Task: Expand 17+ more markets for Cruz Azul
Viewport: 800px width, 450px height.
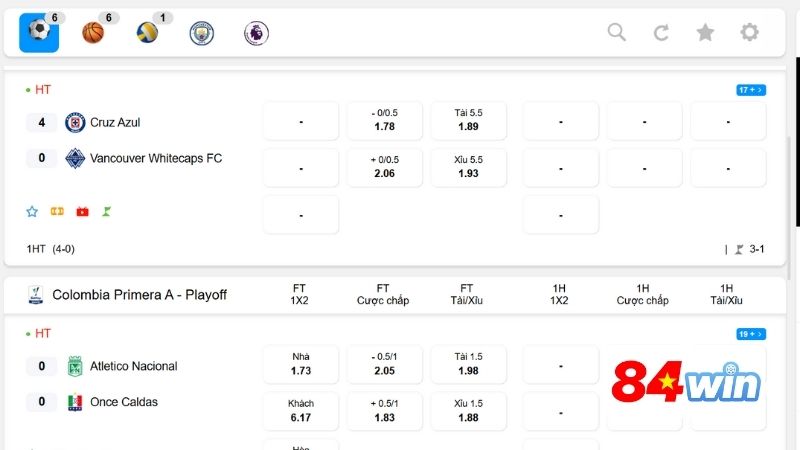Action: 751,90
